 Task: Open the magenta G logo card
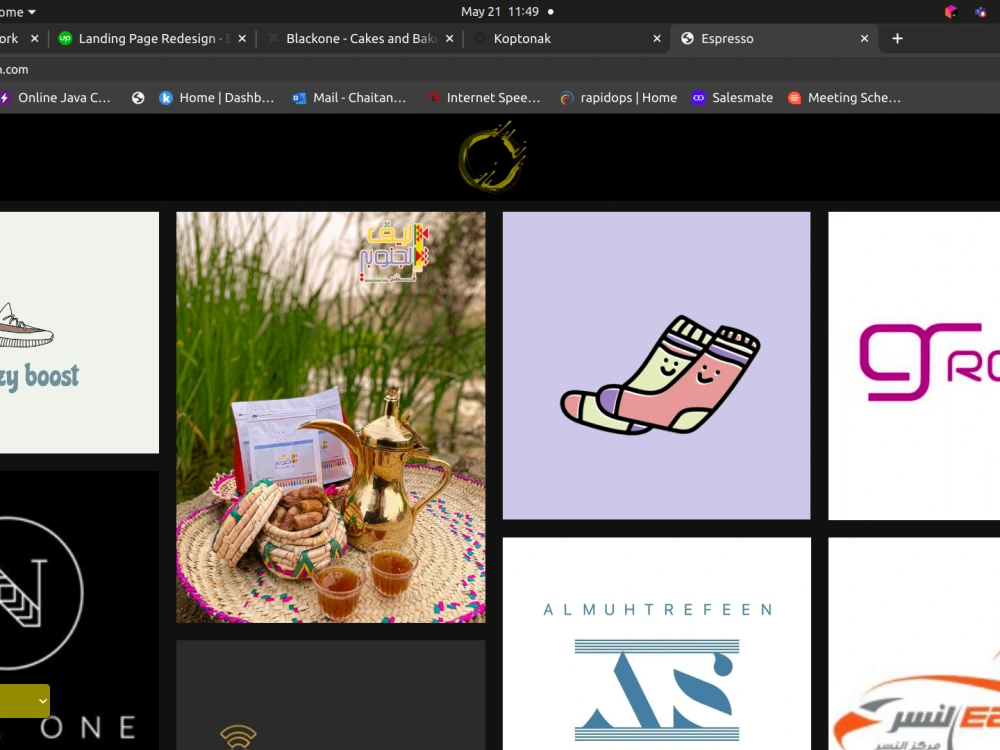coord(914,365)
